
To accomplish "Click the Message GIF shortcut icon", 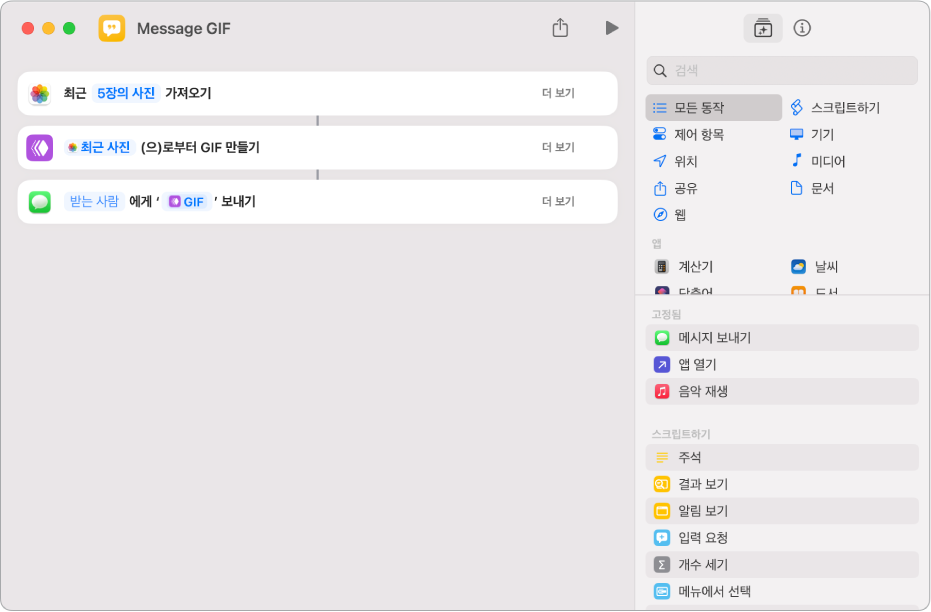I will click(112, 28).
